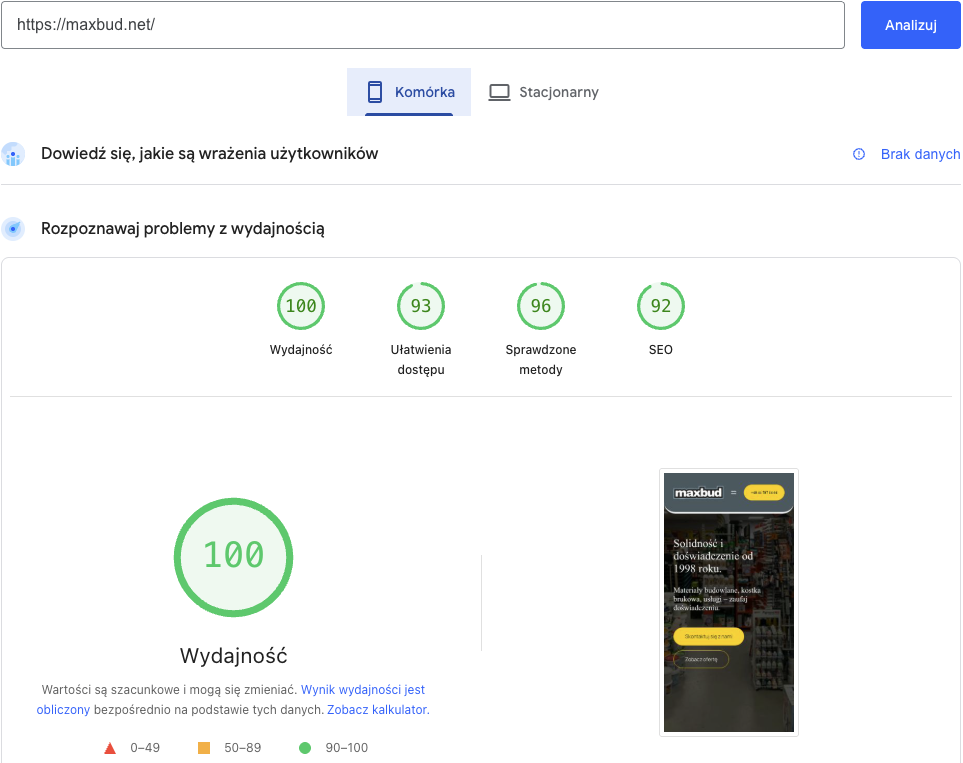Viewport: 963px width, 763px height.
Task: Expand the Dowiedz się section header
Action: [209, 154]
